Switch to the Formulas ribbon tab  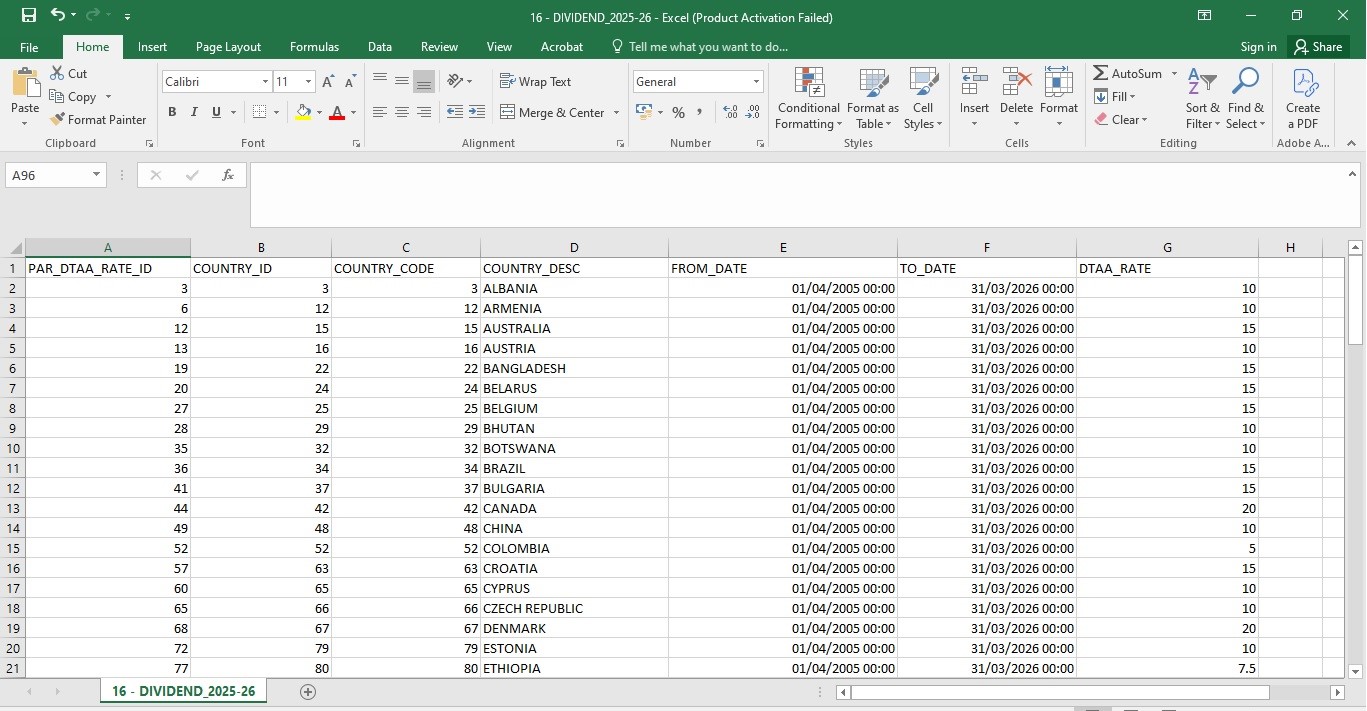click(x=314, y=47)
